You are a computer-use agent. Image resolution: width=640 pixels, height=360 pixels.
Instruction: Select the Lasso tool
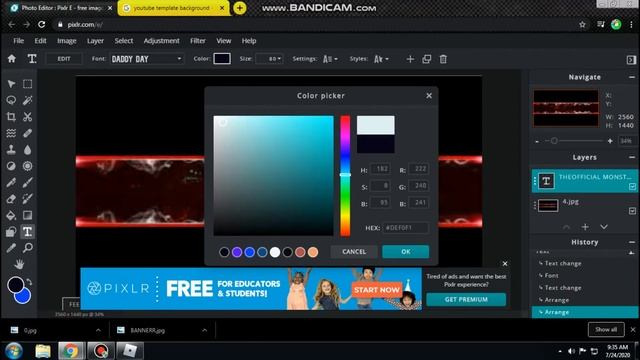pos(11,100)
